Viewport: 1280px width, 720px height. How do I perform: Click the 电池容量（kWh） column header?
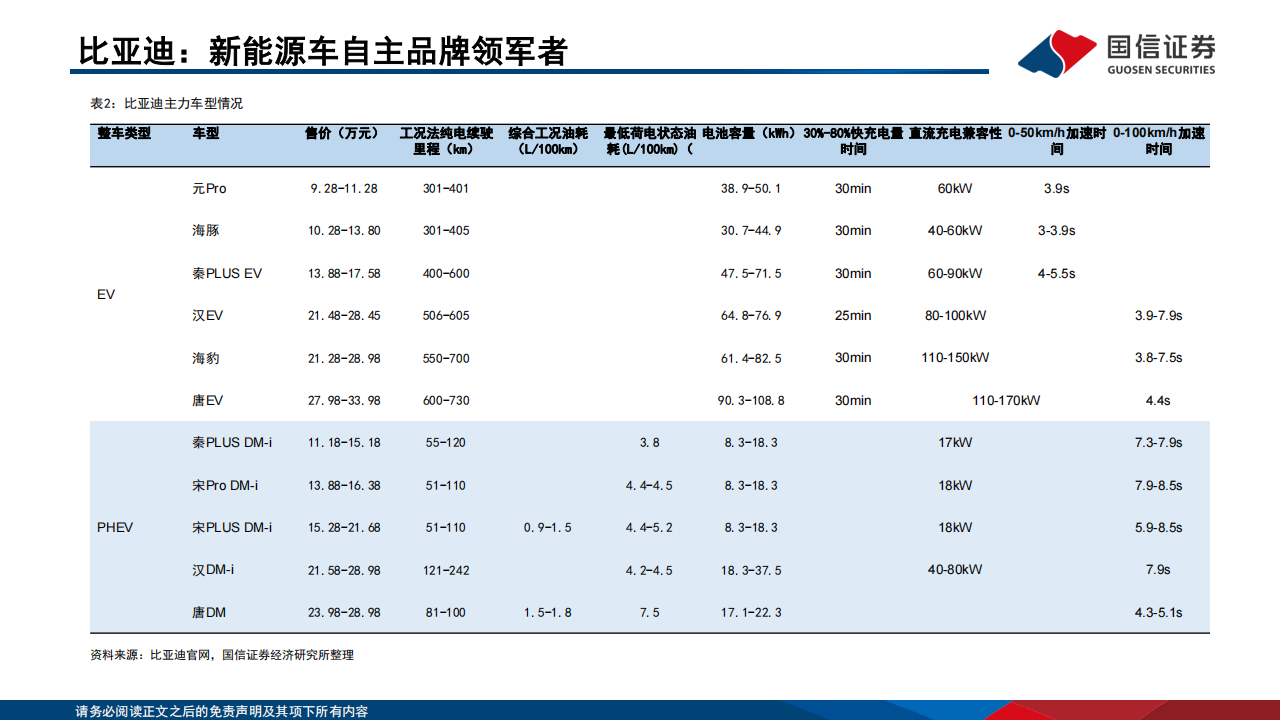(x=749, y=133)
